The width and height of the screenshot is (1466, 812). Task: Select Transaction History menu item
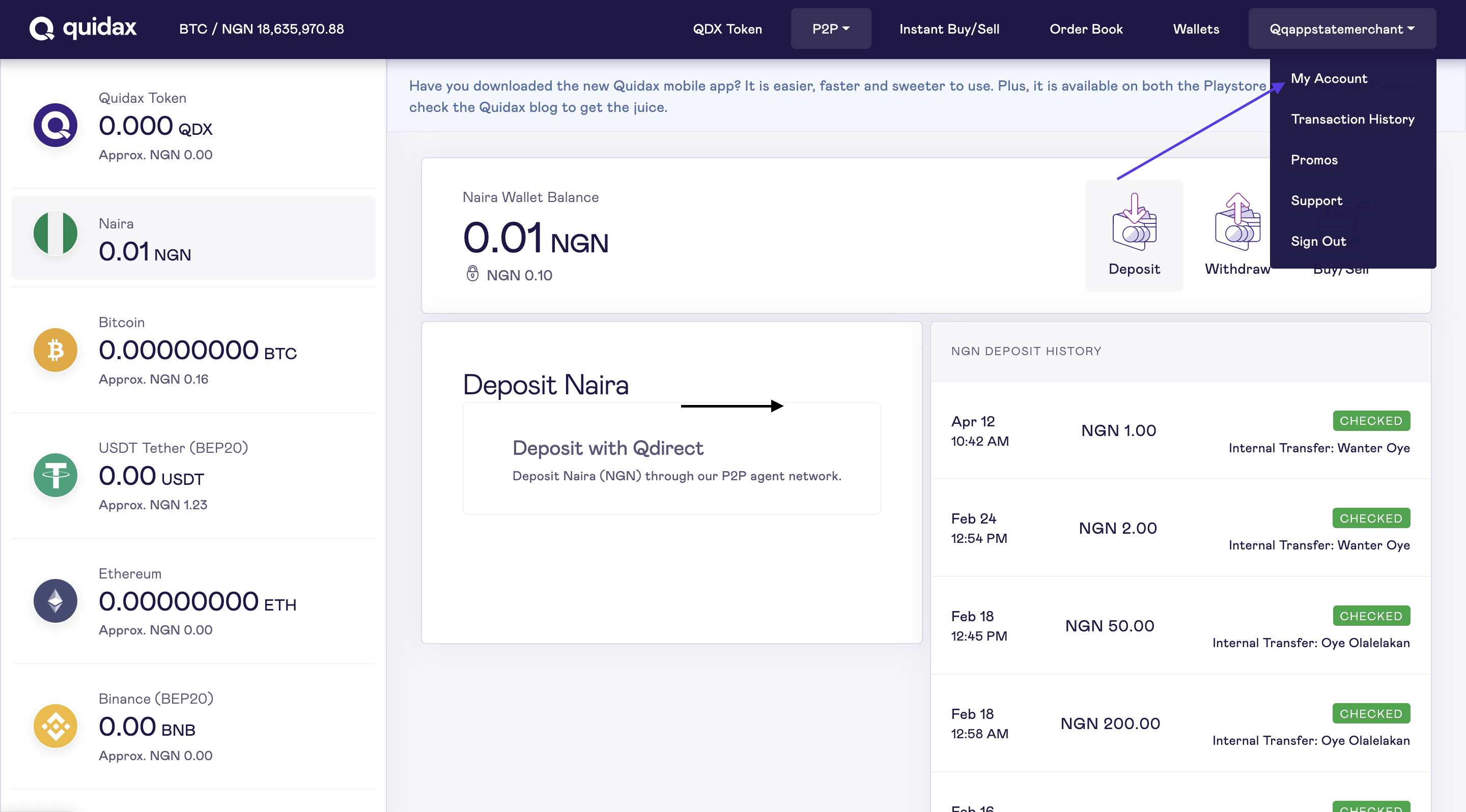click(x=1352, y=120)
